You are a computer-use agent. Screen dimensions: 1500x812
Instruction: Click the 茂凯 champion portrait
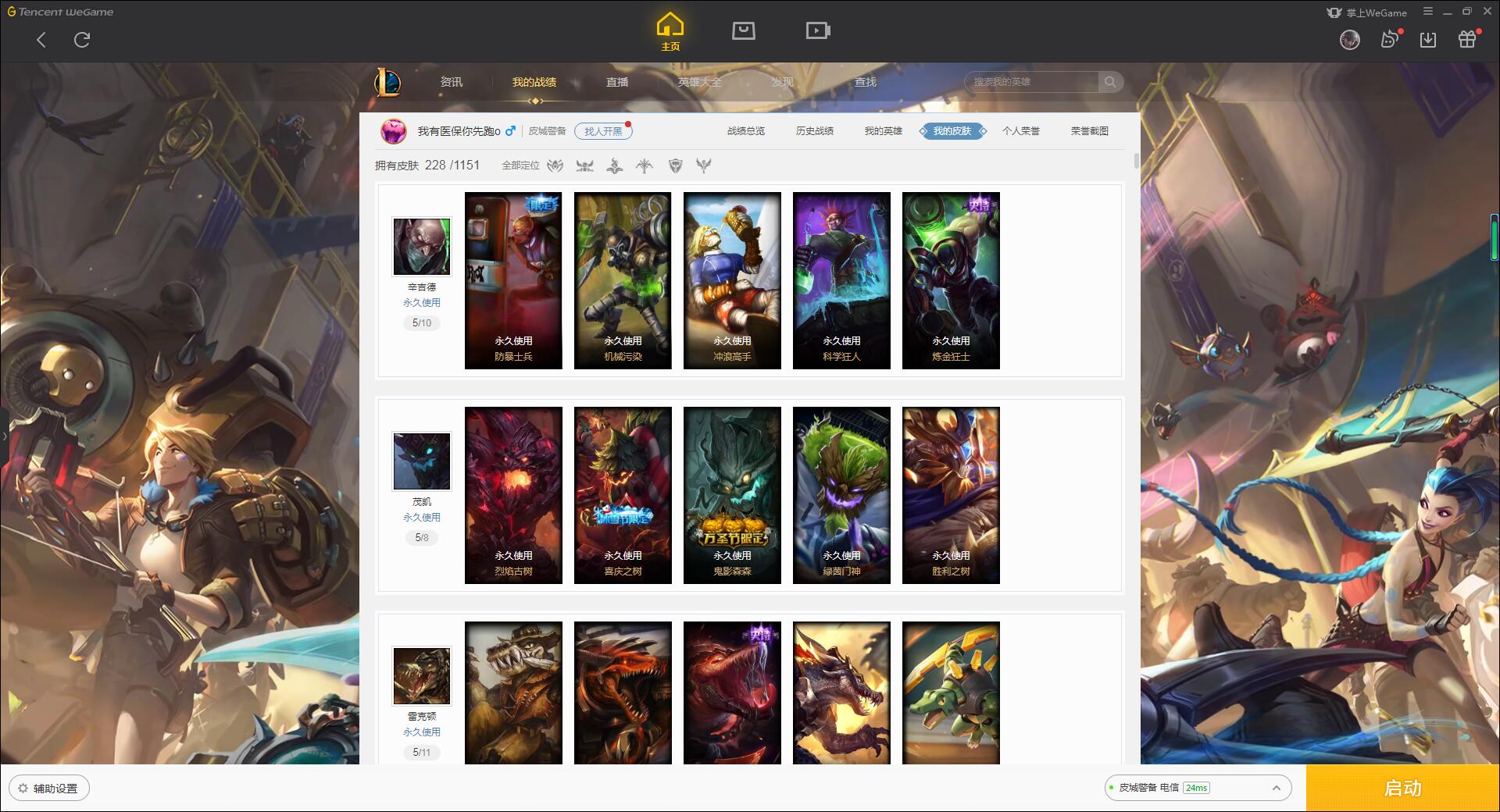pos(422,461)
